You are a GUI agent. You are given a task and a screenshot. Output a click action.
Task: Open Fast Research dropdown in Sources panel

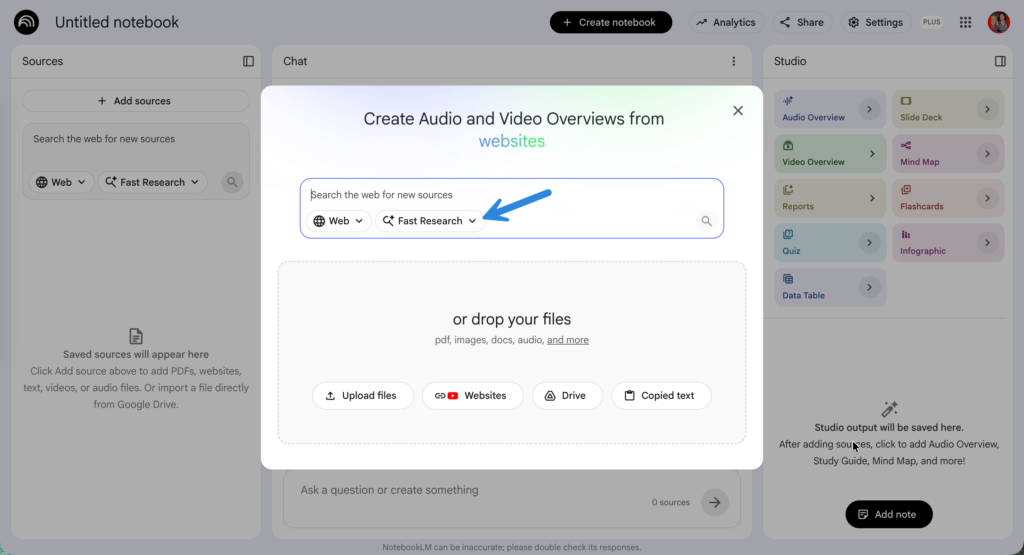[153, 182]
